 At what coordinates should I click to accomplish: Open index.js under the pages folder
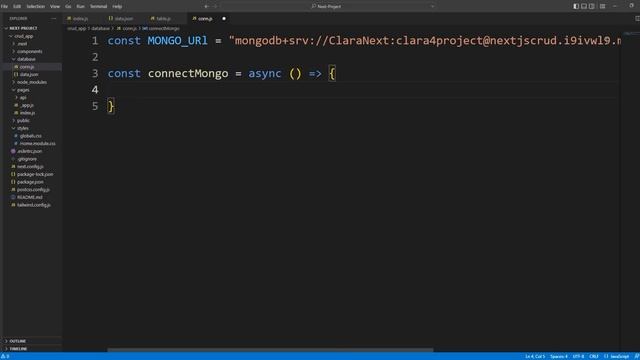pos(27,113)
